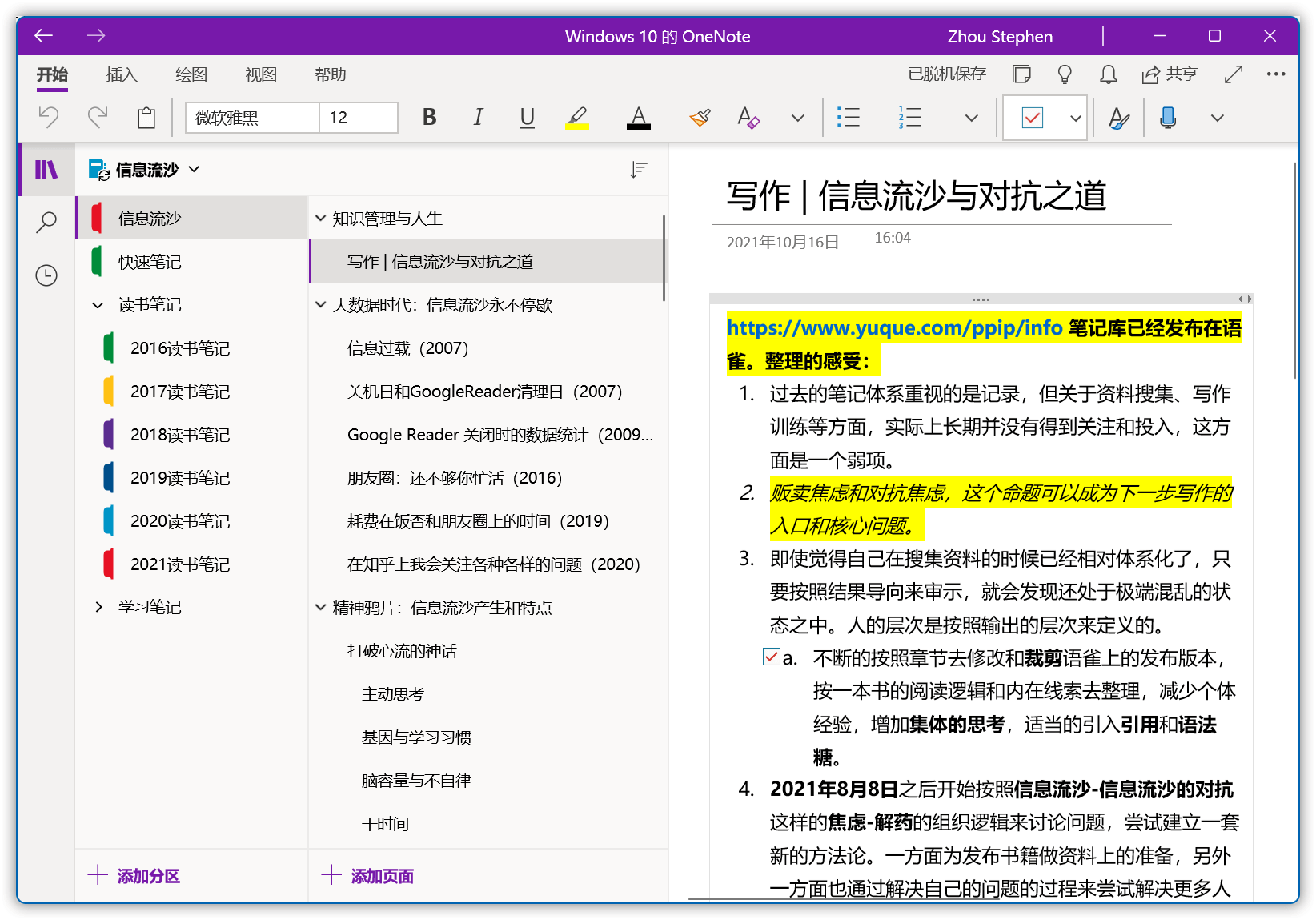Screen dimensions: 1316x920
Task: Toggle the to-do checkbox in item a
Action: [x=771, y=657]
